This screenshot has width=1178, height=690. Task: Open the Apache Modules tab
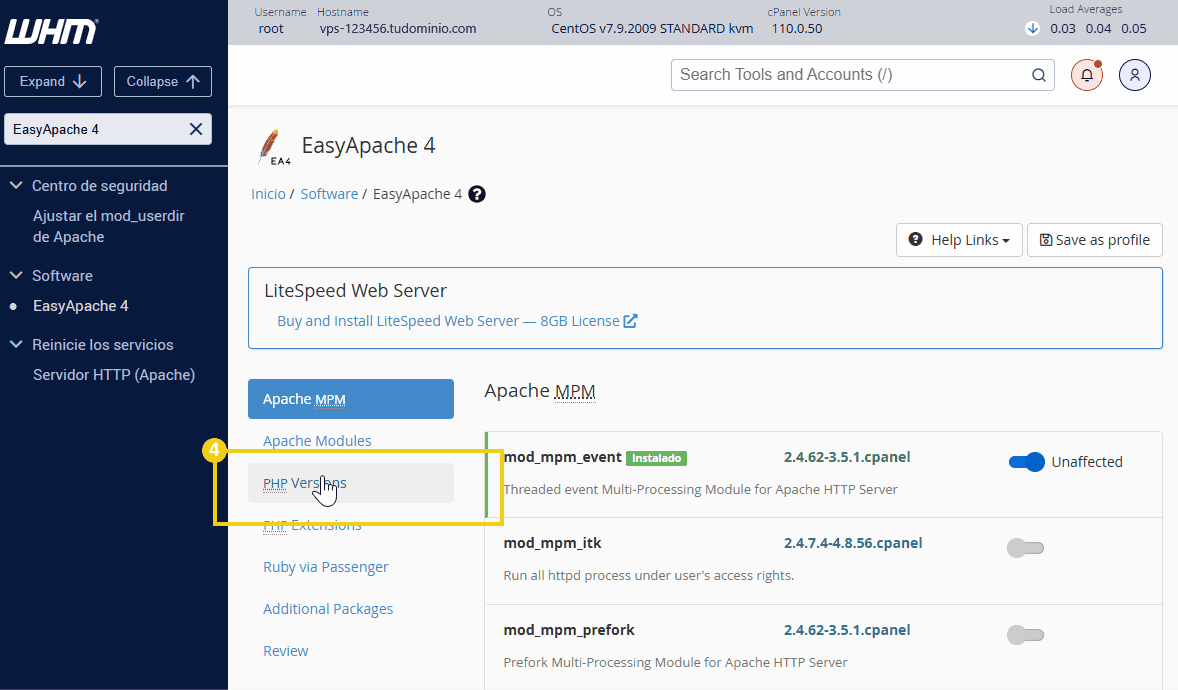(317, 441)
